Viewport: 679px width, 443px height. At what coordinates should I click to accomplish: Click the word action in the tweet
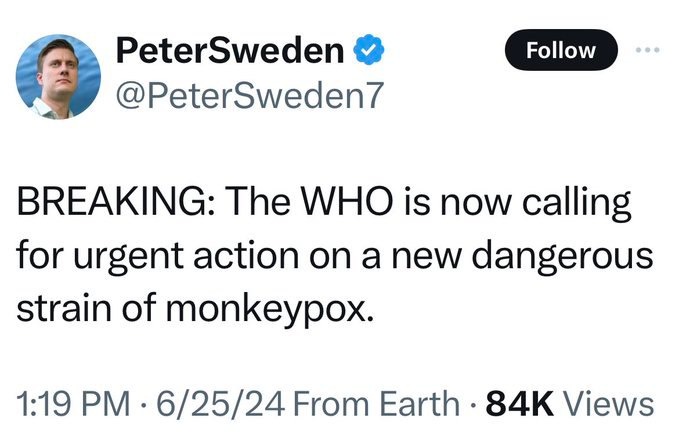coord(246,255)
